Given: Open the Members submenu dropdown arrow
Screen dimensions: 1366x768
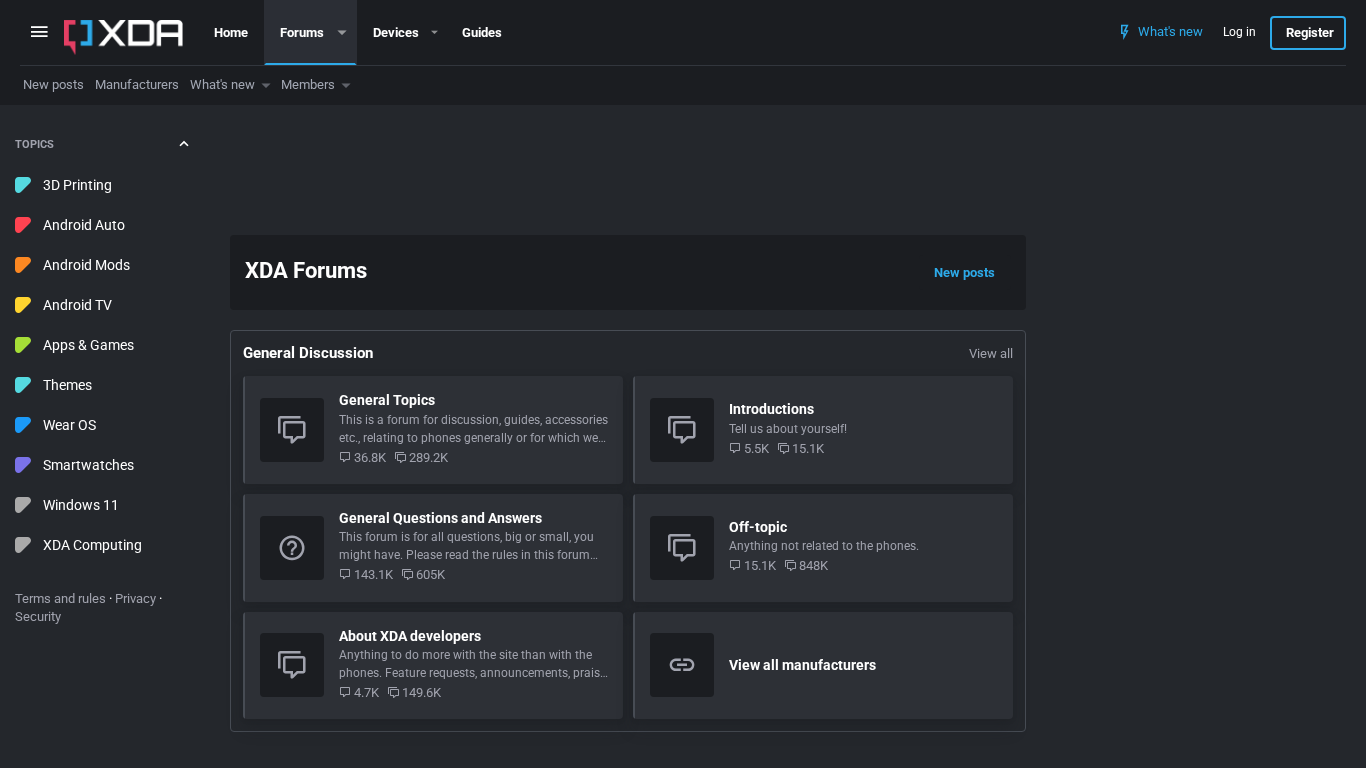Looking at the screenshot, I should point(346,86).
